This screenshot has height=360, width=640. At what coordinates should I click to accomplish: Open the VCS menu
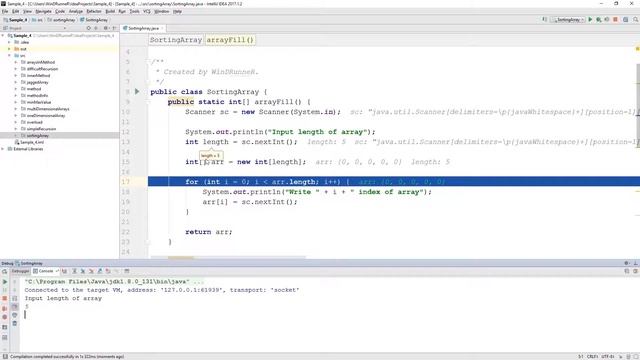coord(147,11)
